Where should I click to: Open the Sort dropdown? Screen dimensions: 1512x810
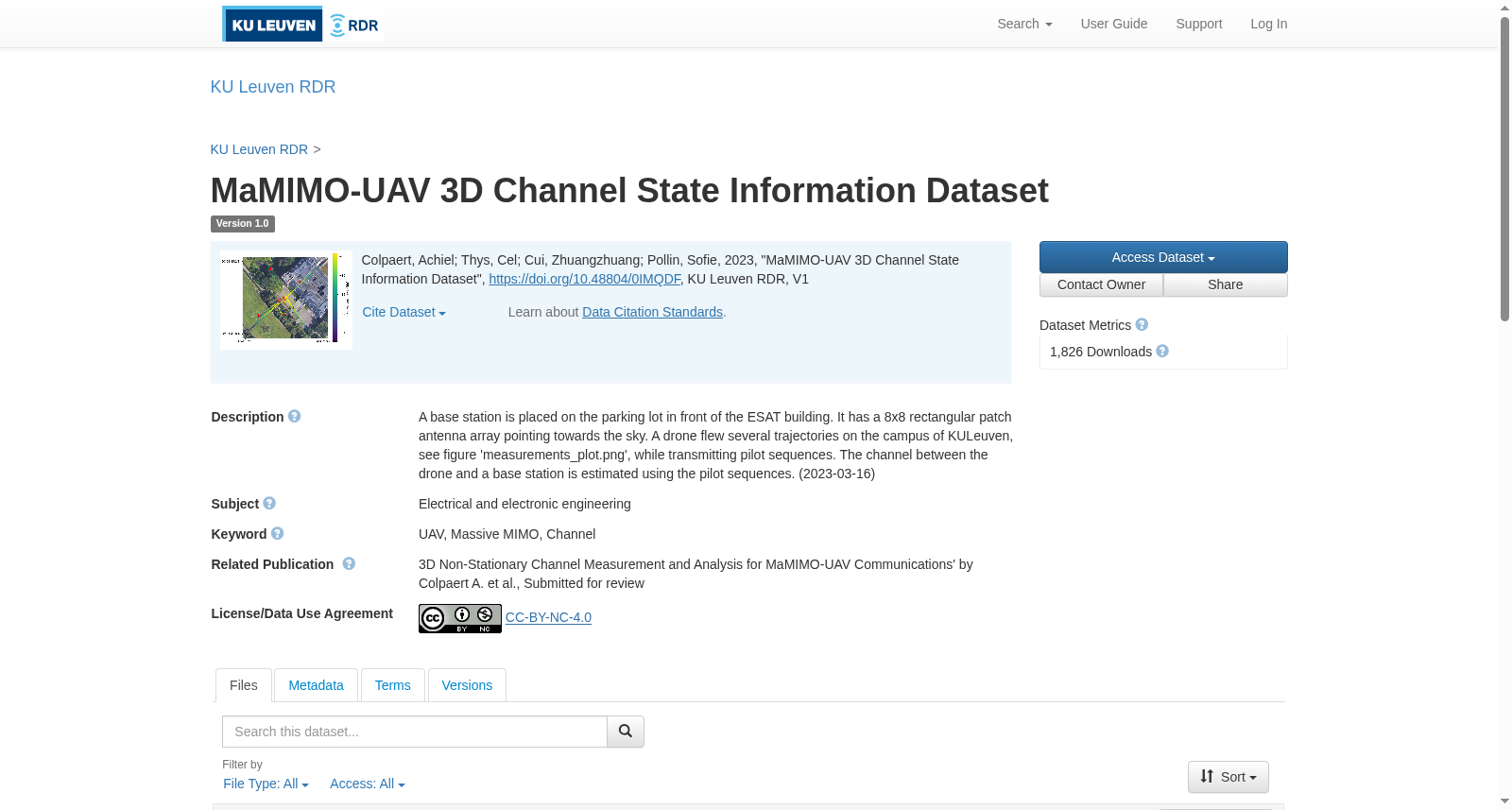click(1228, 777)
